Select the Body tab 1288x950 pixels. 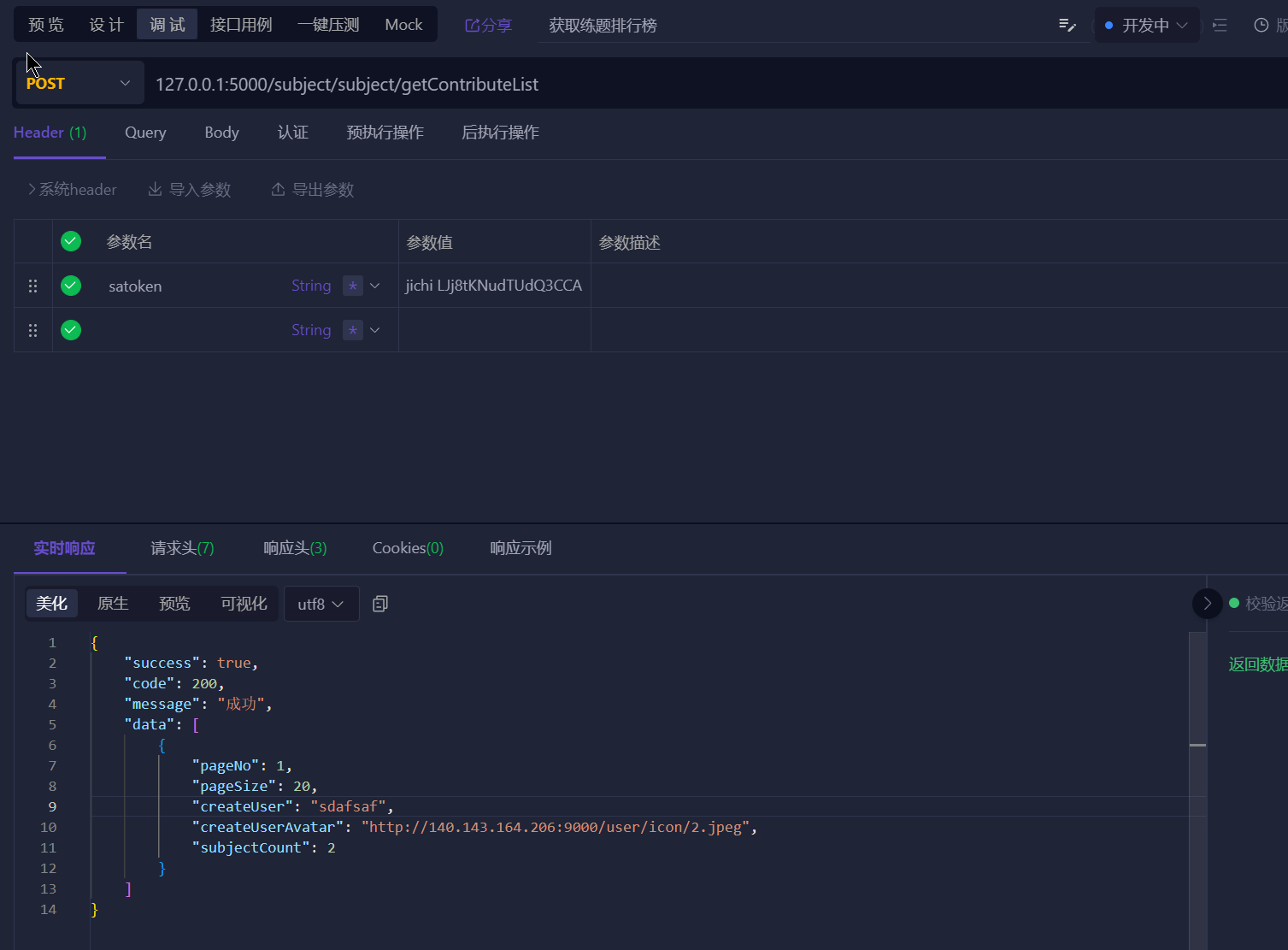222,133
